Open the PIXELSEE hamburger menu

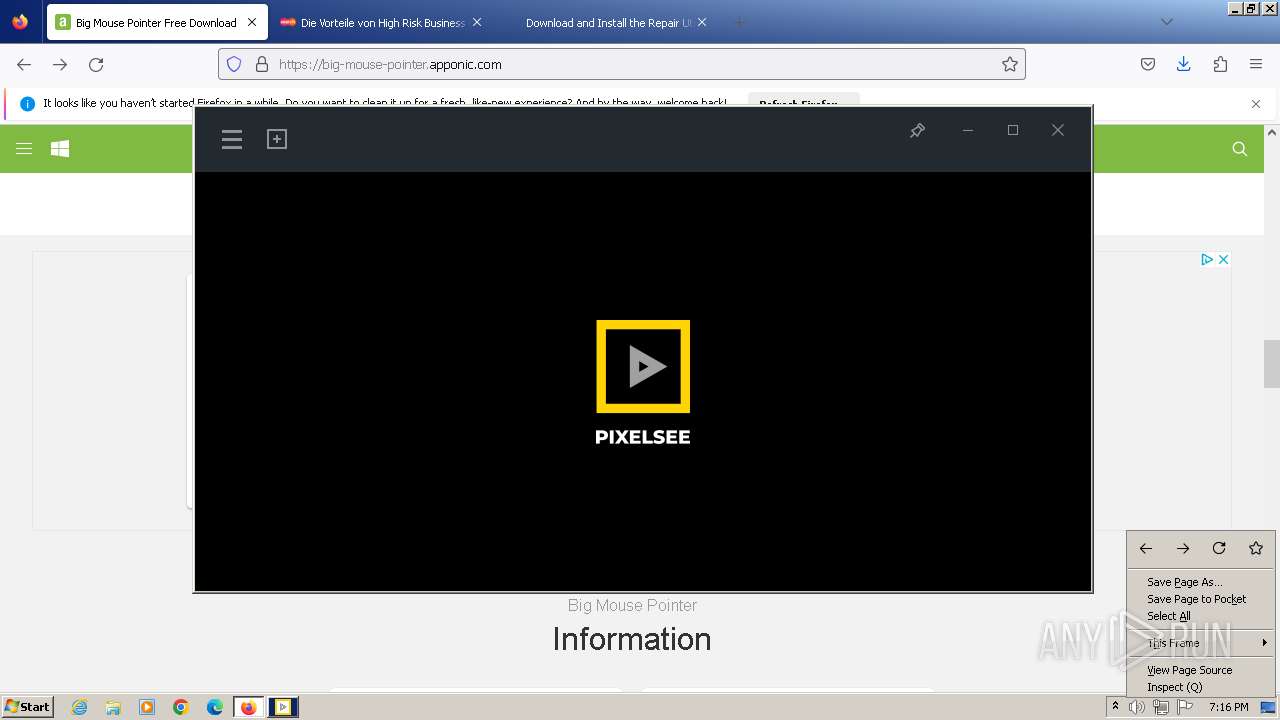click(x=232, y=139)
